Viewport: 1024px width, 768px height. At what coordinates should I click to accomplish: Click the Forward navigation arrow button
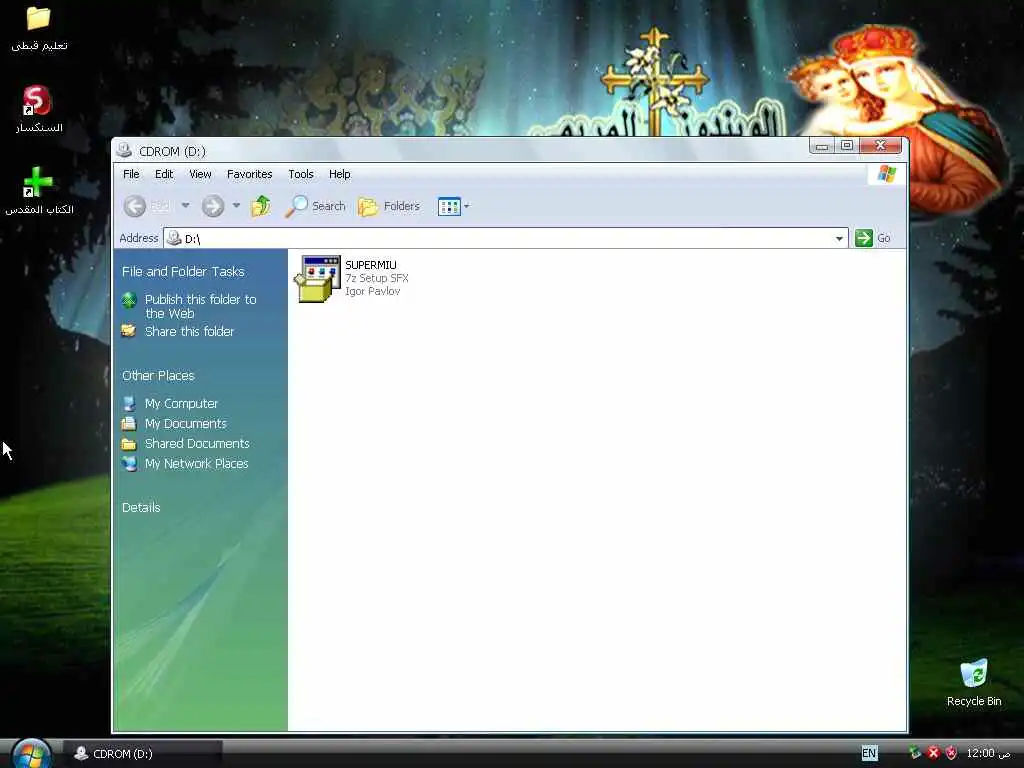click(x=213, y=206)
